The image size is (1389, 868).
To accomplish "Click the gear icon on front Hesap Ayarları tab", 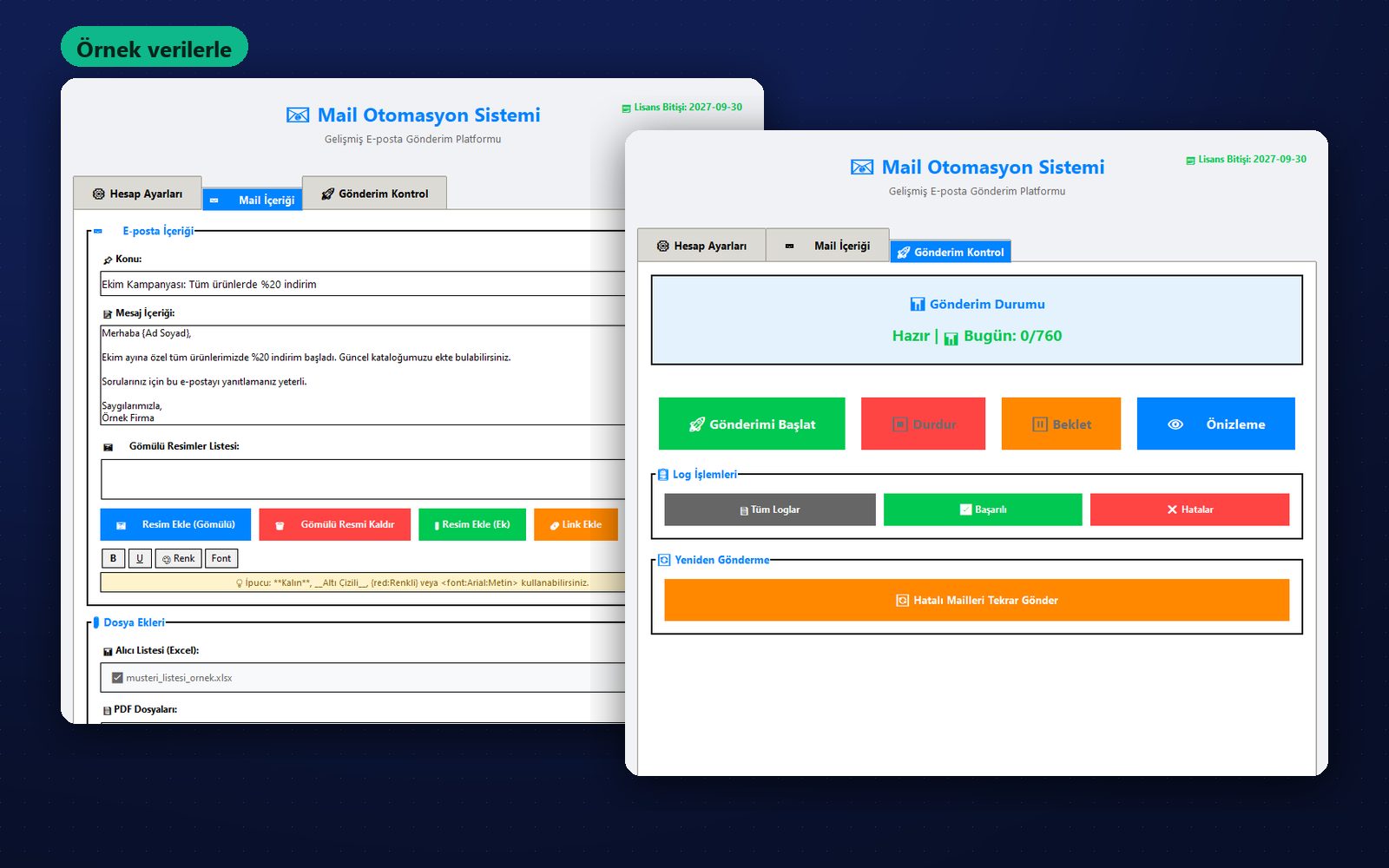I will [663, 247].
